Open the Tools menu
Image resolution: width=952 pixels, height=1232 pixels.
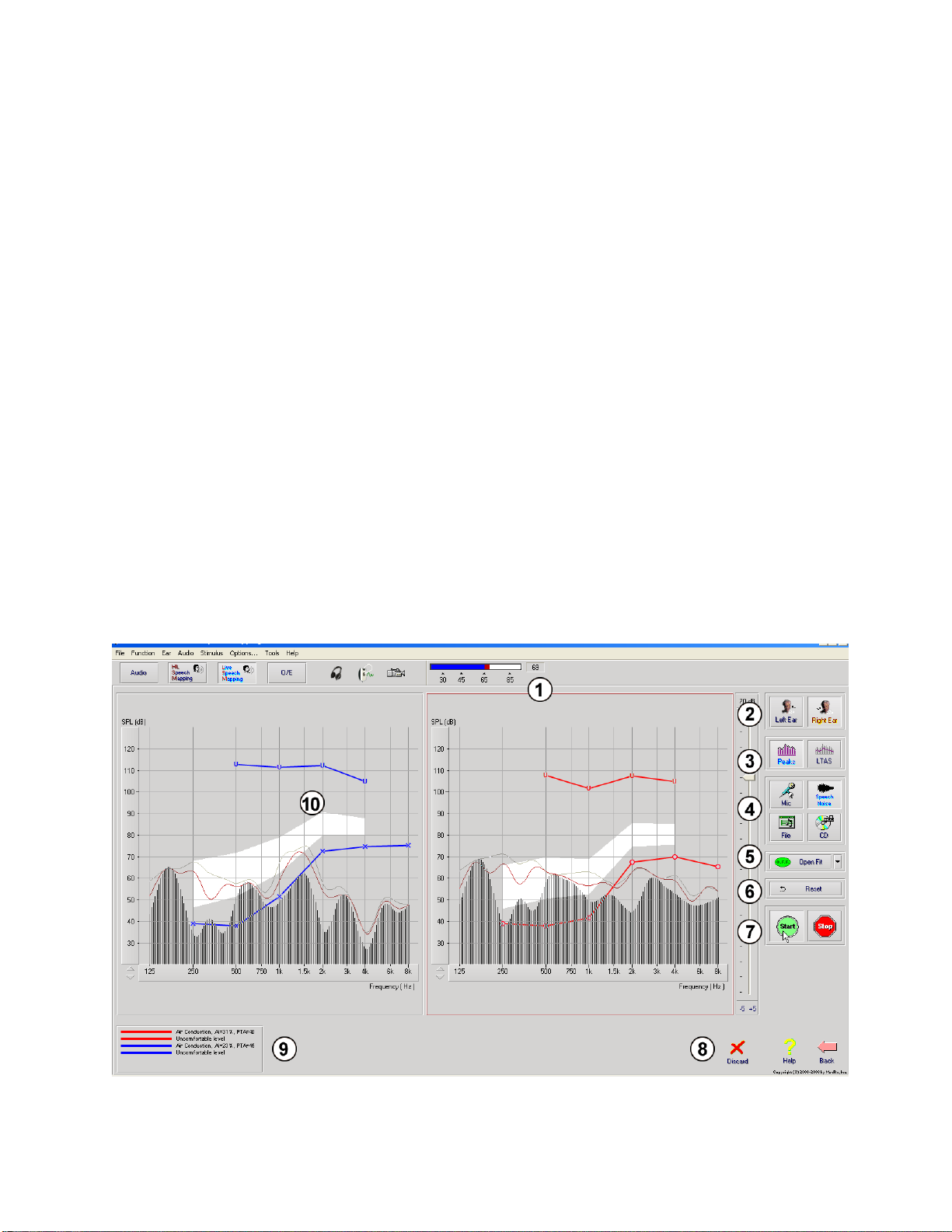pos(272,653)
